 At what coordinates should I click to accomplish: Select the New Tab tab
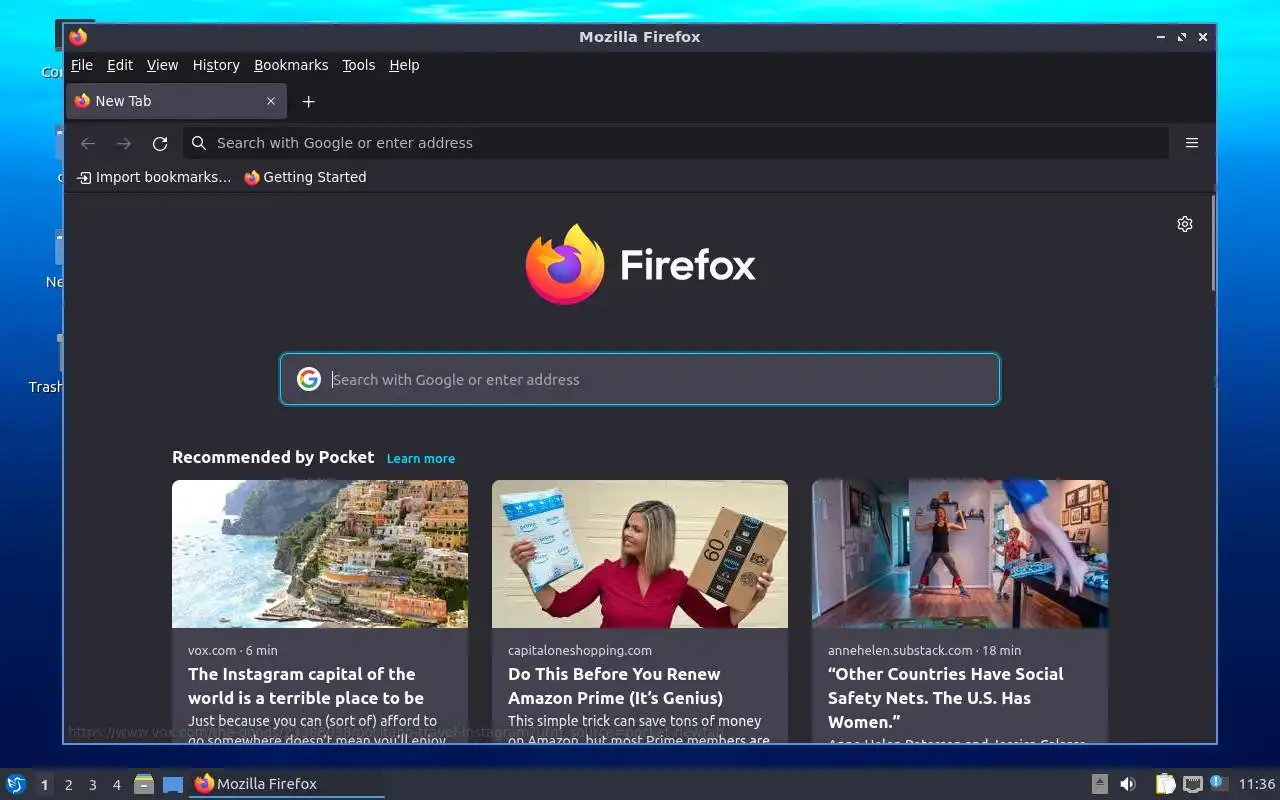point(177,101)
